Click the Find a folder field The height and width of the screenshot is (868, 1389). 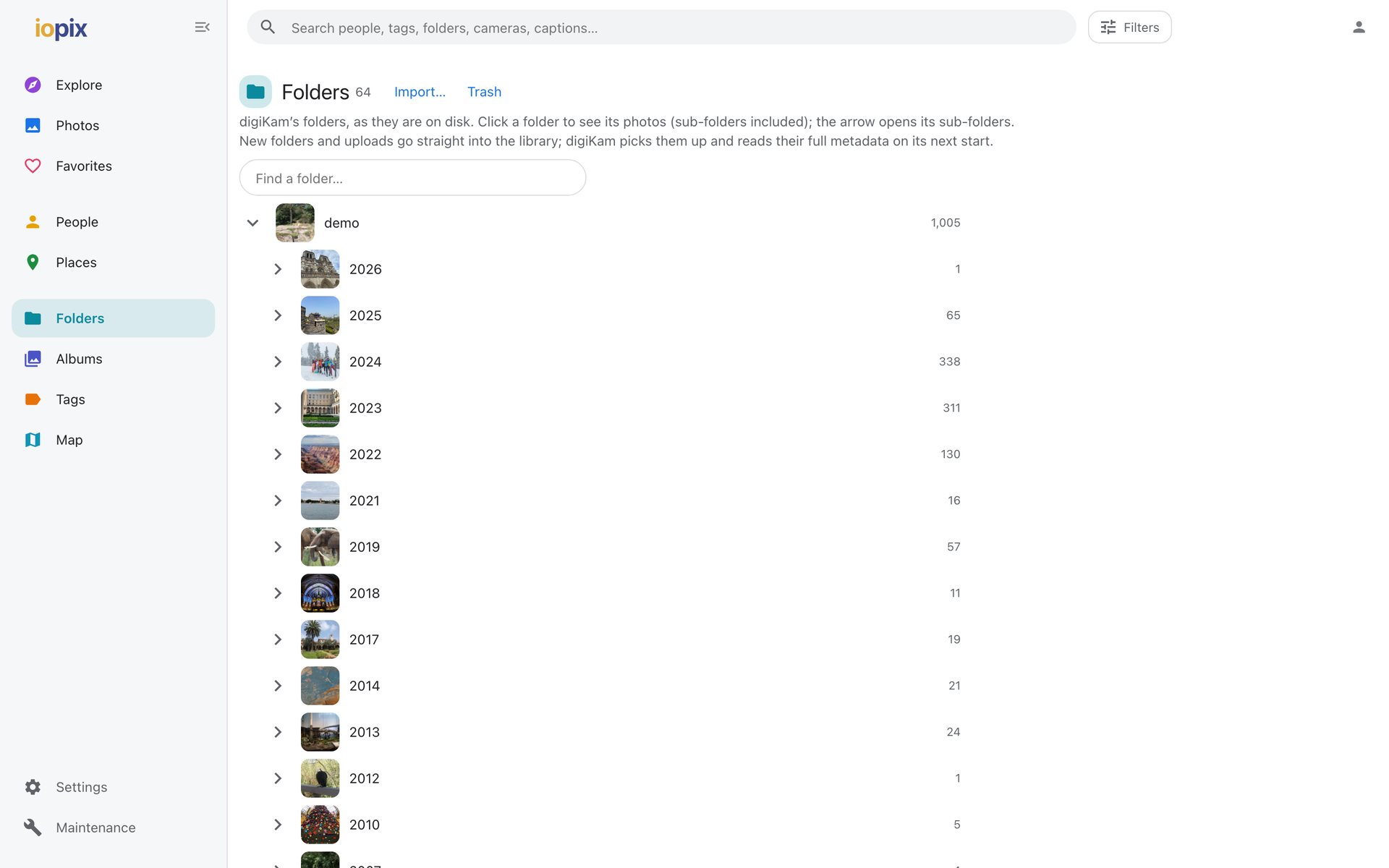pyautogui.click(x=412, y=178)
